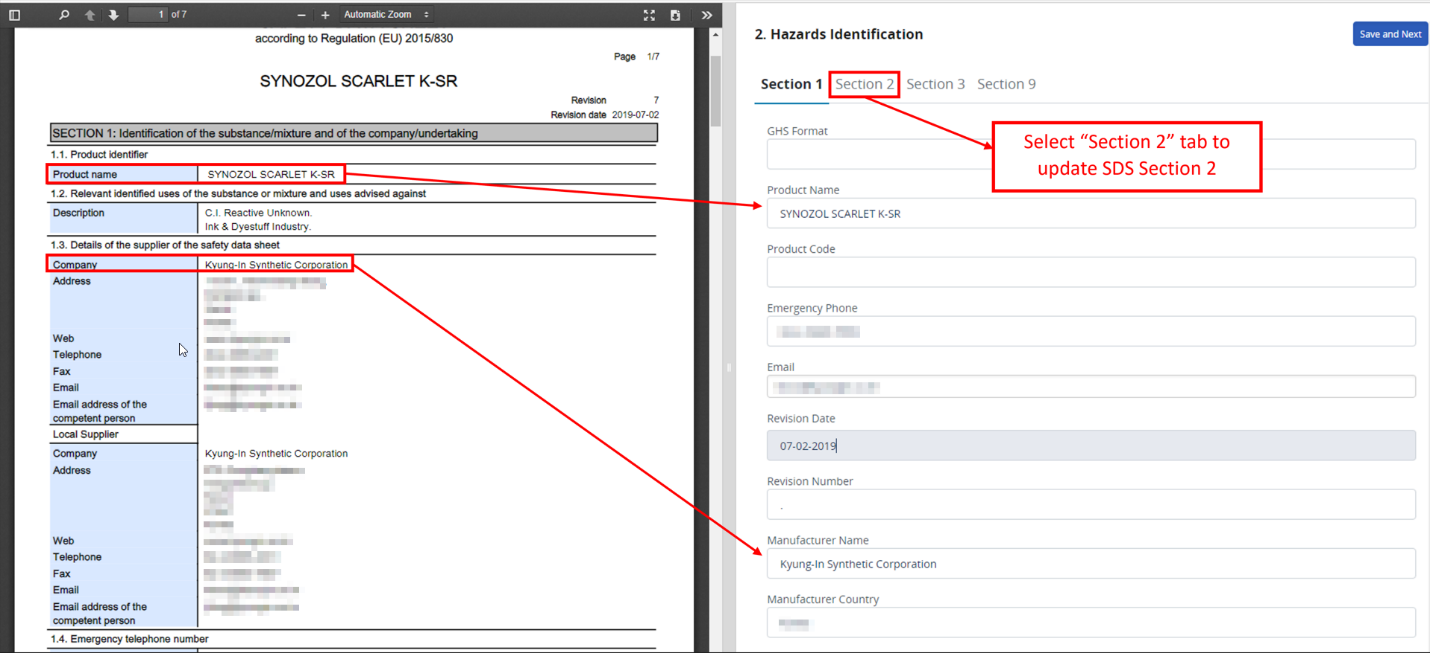Click the Product Name input field
Screen dimensions: 1430x653
coord(1091,213)
